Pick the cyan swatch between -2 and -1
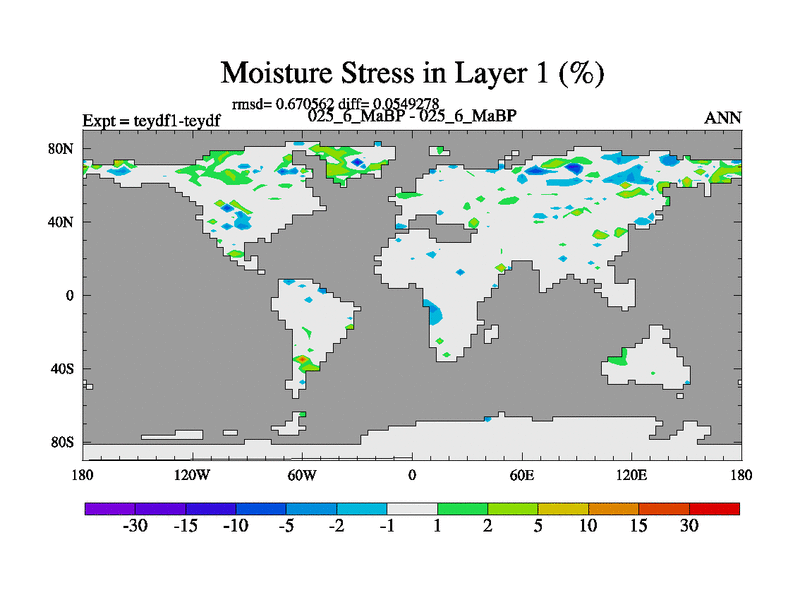The image size is (800, 600). [362, 509]
